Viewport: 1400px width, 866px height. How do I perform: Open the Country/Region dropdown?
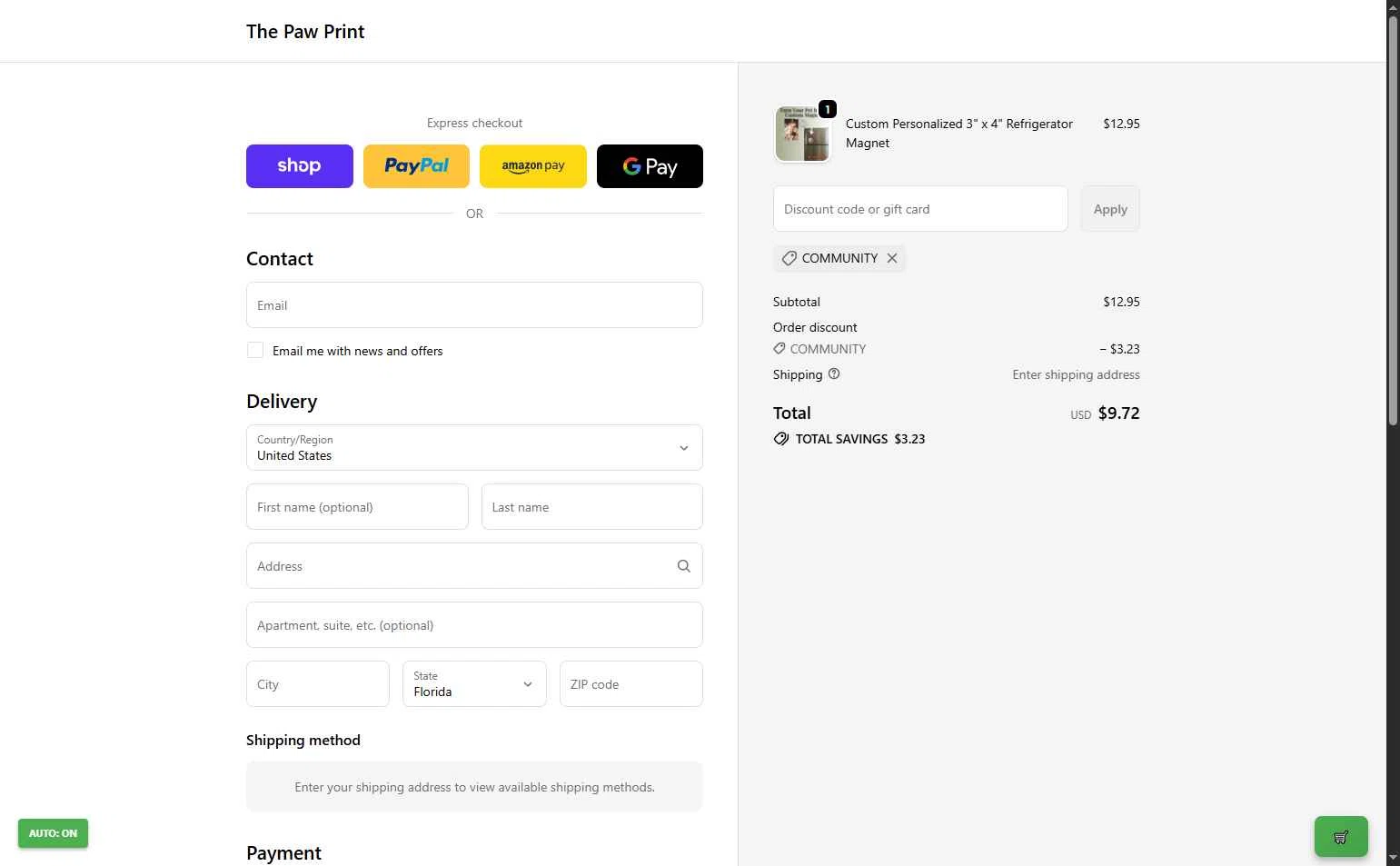474,448
